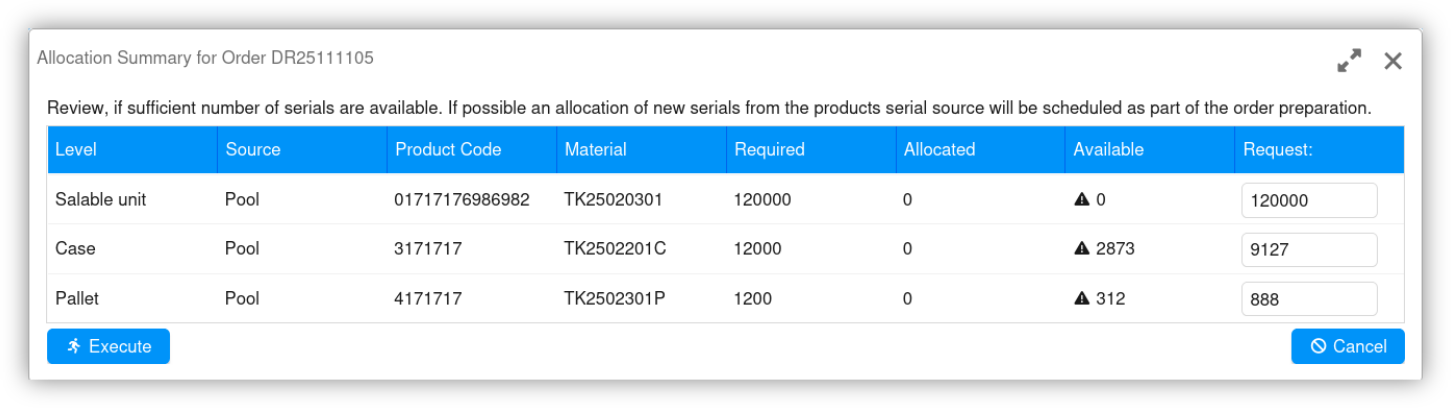Viewport: 1451px width, 408px height.
Task: Click the Allocated column header
Action: click(939, 149)
